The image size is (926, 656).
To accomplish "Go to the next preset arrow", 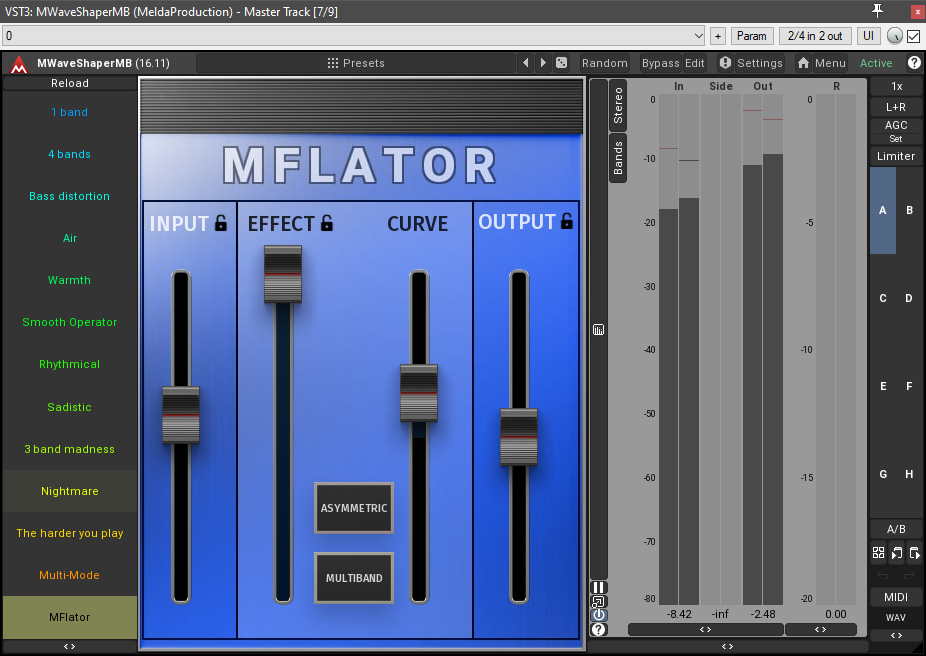I will (543, 63).
